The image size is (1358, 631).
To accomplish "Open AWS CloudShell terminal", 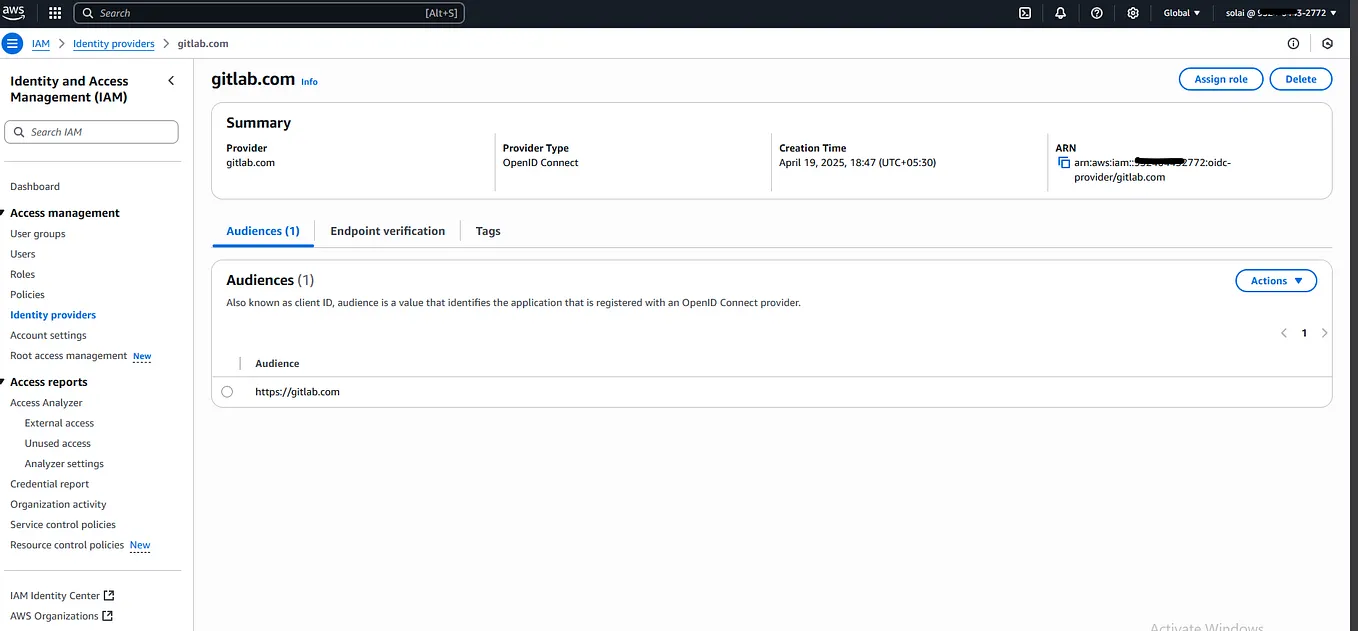I will [x=1024, y=12].
